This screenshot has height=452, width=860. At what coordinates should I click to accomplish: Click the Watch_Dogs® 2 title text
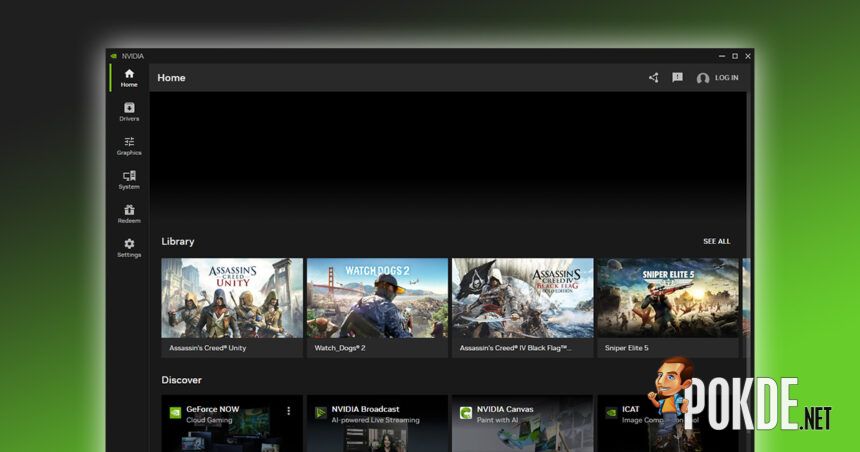tap(340, 348)
